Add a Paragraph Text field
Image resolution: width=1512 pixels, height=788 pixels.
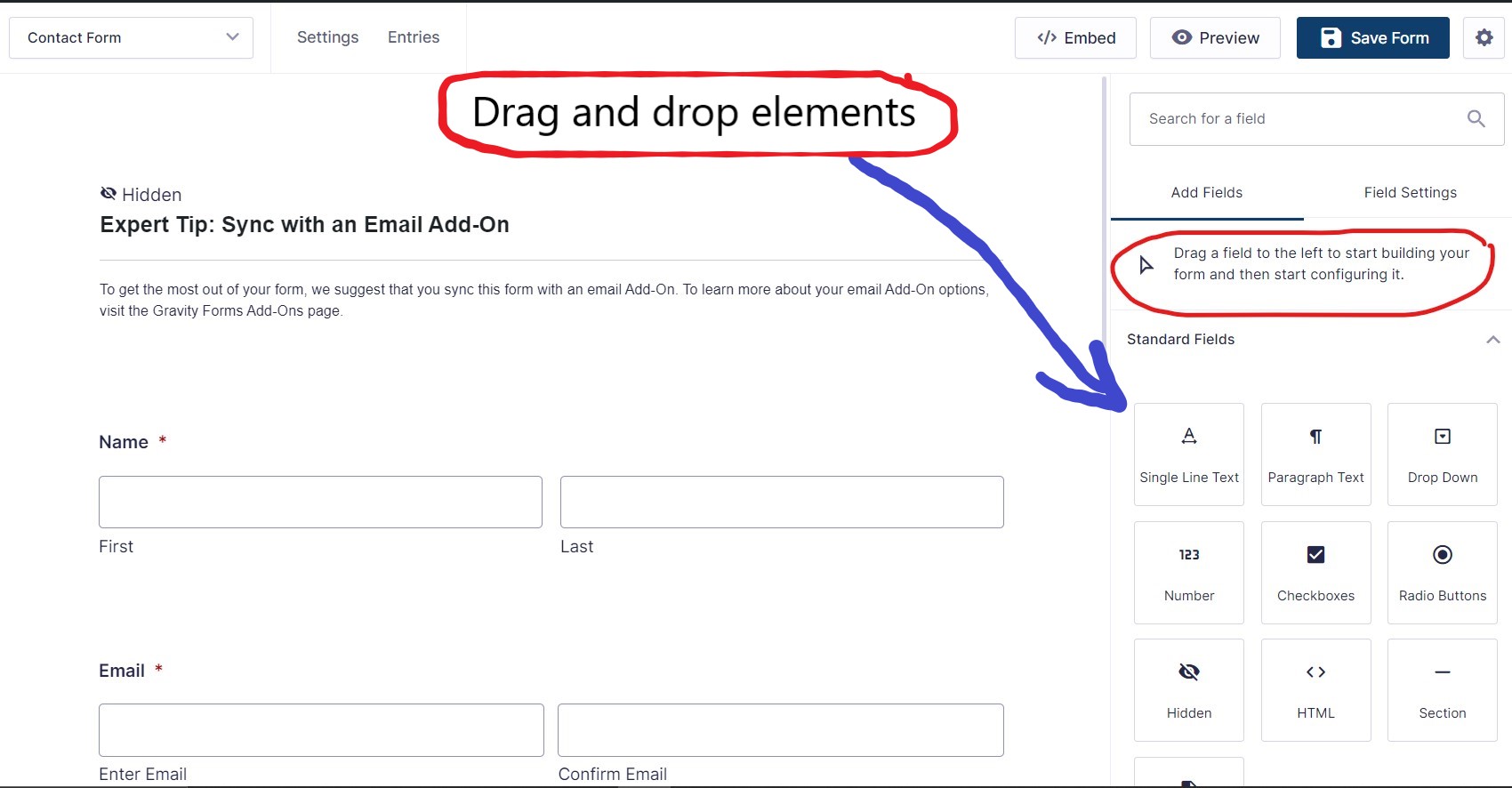pos(1316,454)
